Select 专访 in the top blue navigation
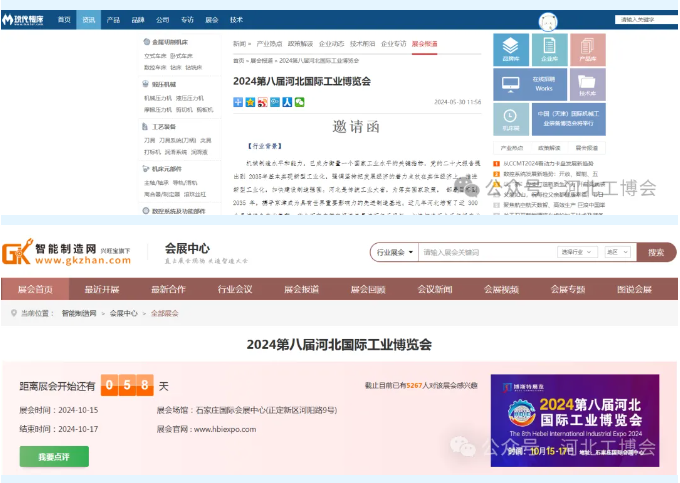The image size is (680, 483). point(187,20)
